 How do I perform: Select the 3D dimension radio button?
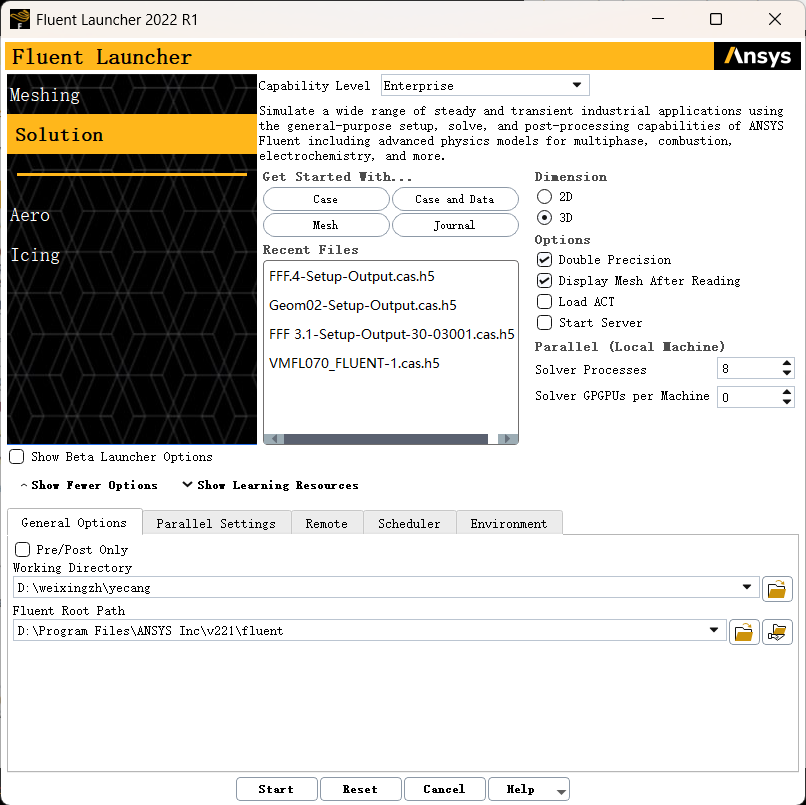click(544, 217)
